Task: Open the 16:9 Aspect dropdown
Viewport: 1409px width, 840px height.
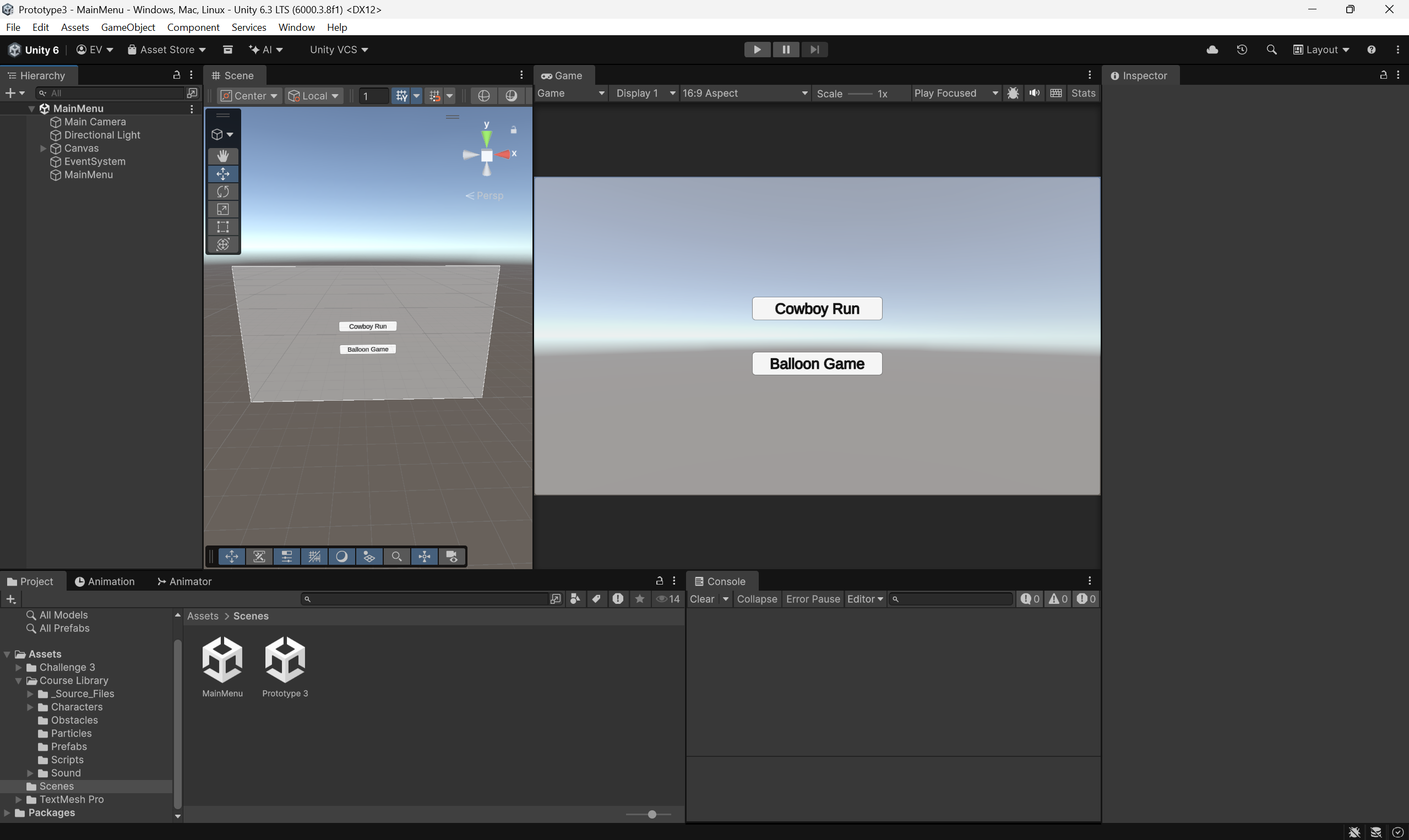Action: coord(744,93)
